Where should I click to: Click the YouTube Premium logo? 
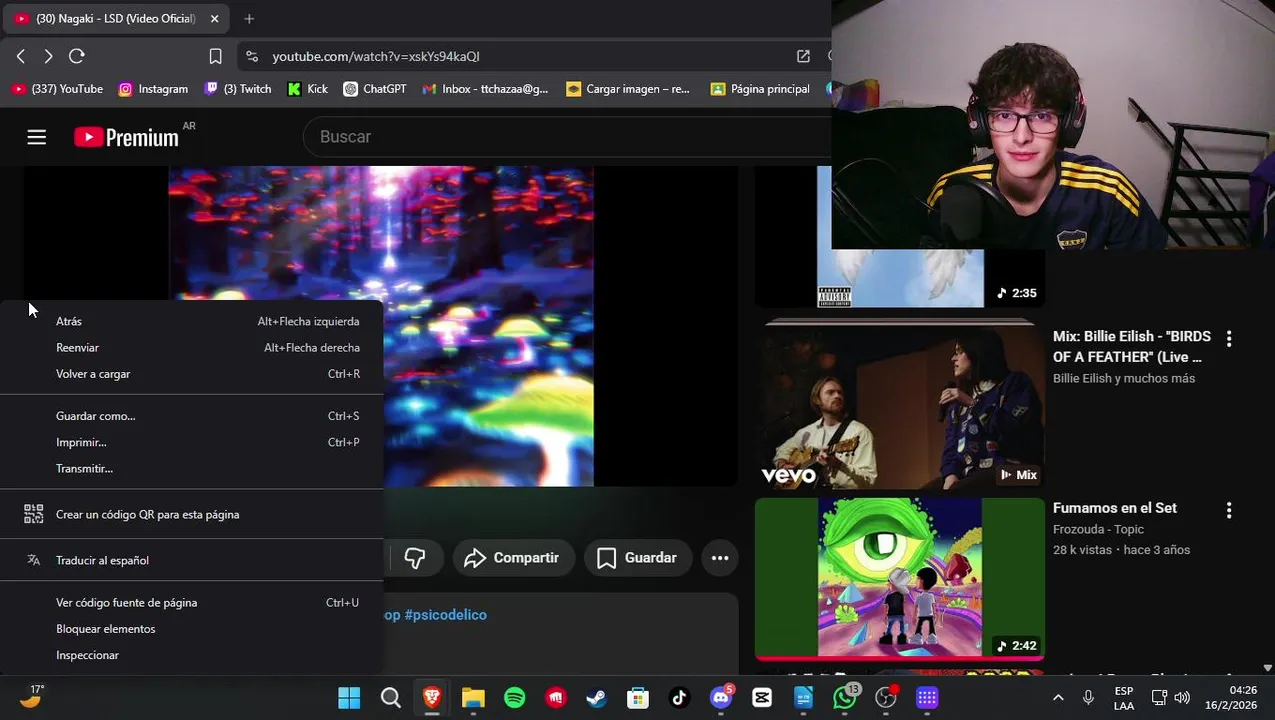(x=127, y=137)
